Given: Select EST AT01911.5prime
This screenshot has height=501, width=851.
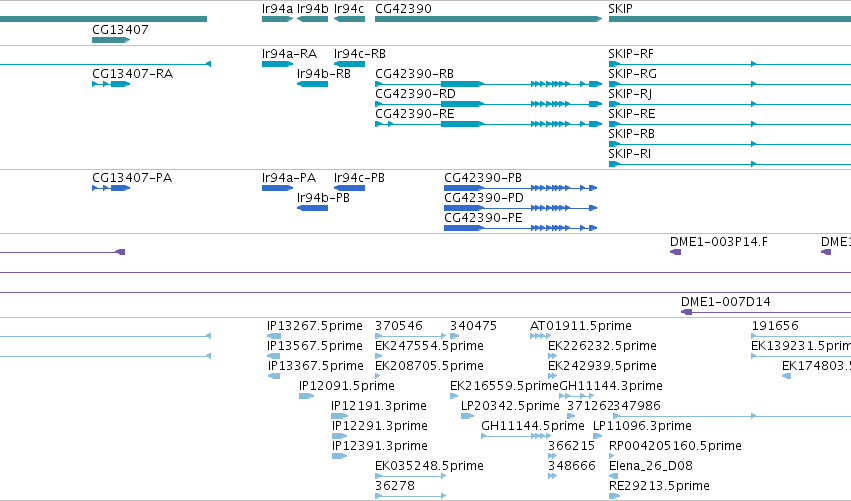Looking at the screenshot, I should [540, 336].
